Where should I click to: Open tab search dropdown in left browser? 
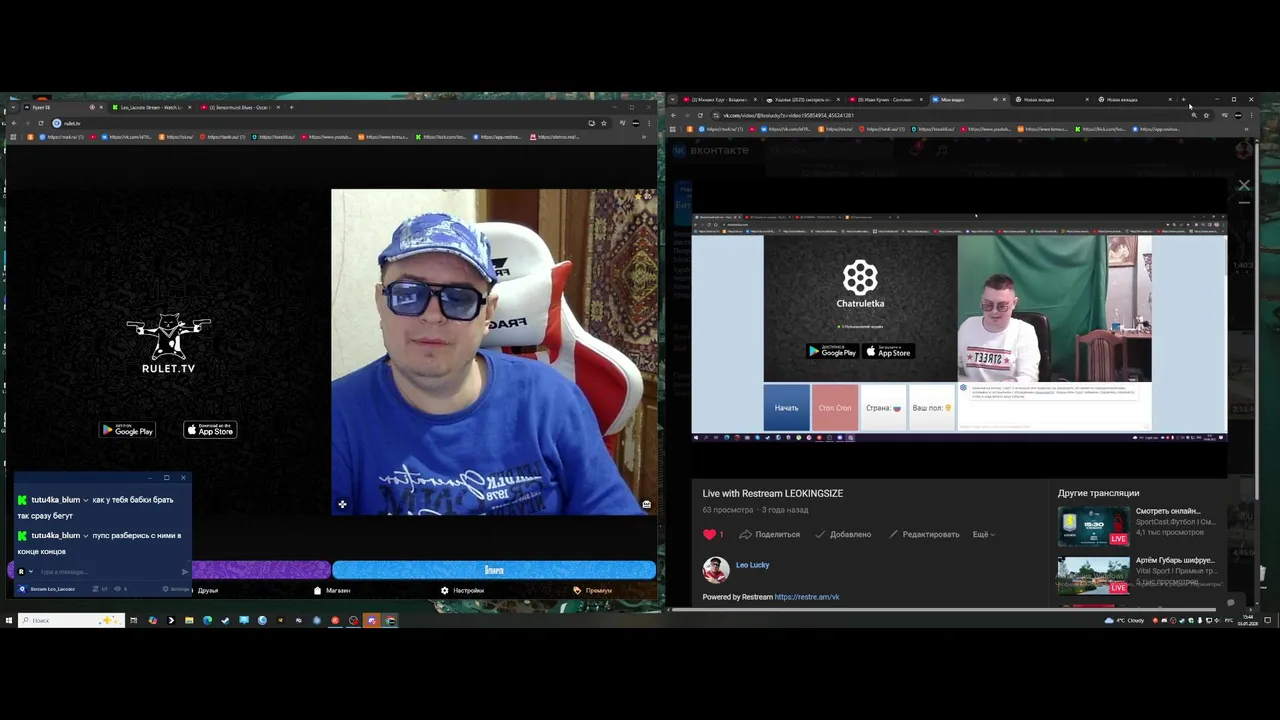12,107
